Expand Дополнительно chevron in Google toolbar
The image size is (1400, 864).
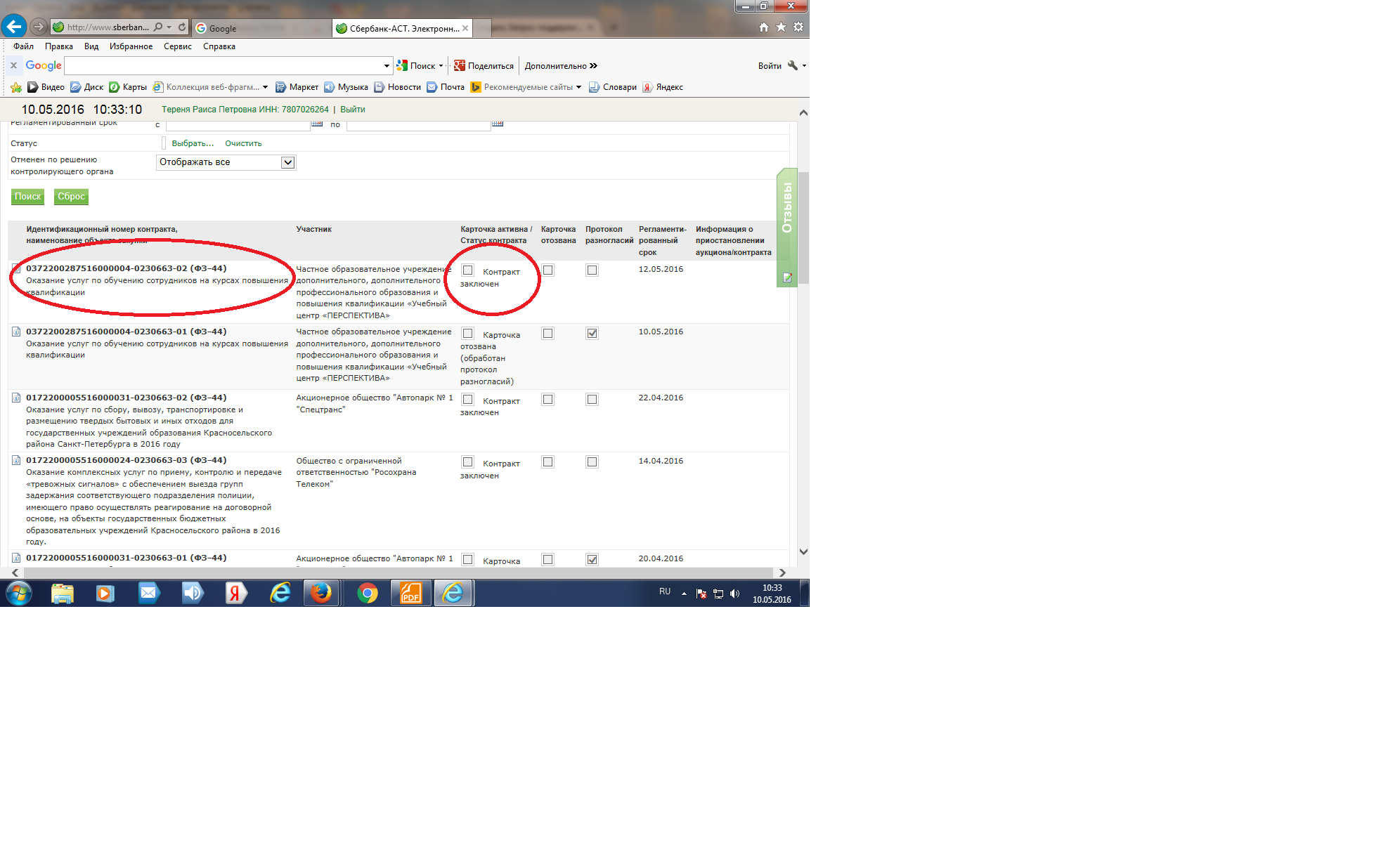[x=594, y=65]
